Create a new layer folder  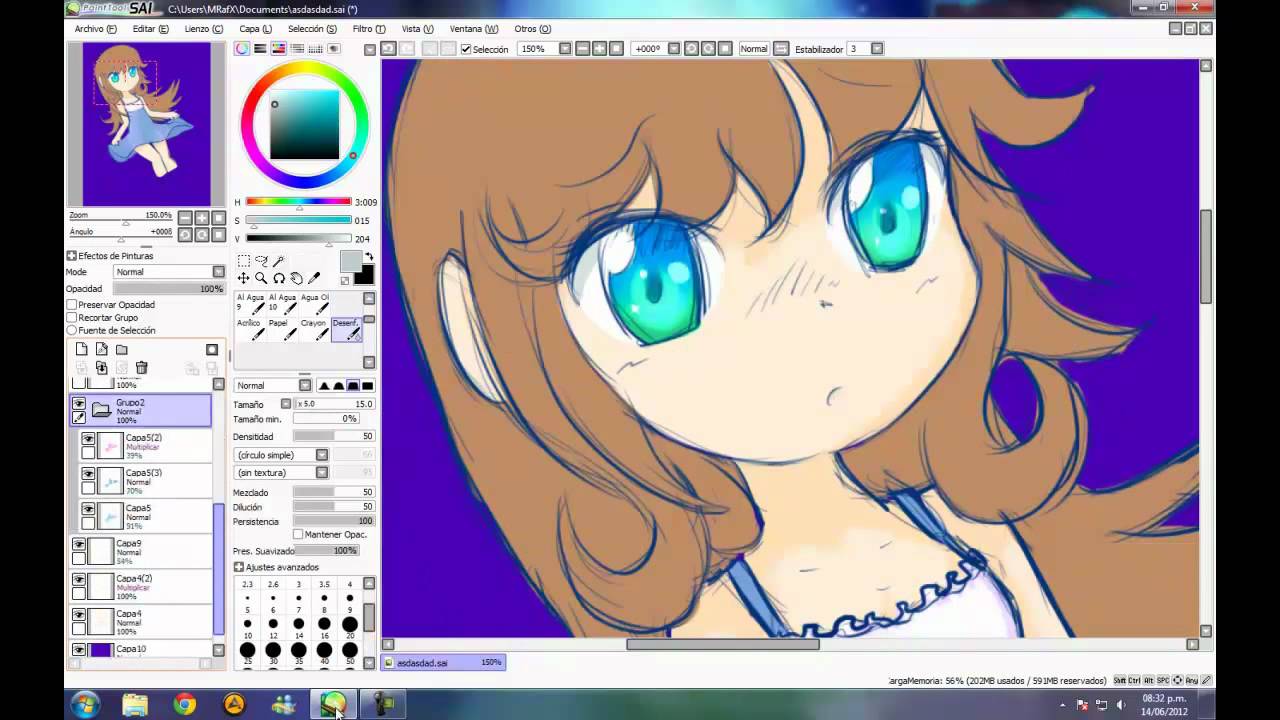coord(122,349)
